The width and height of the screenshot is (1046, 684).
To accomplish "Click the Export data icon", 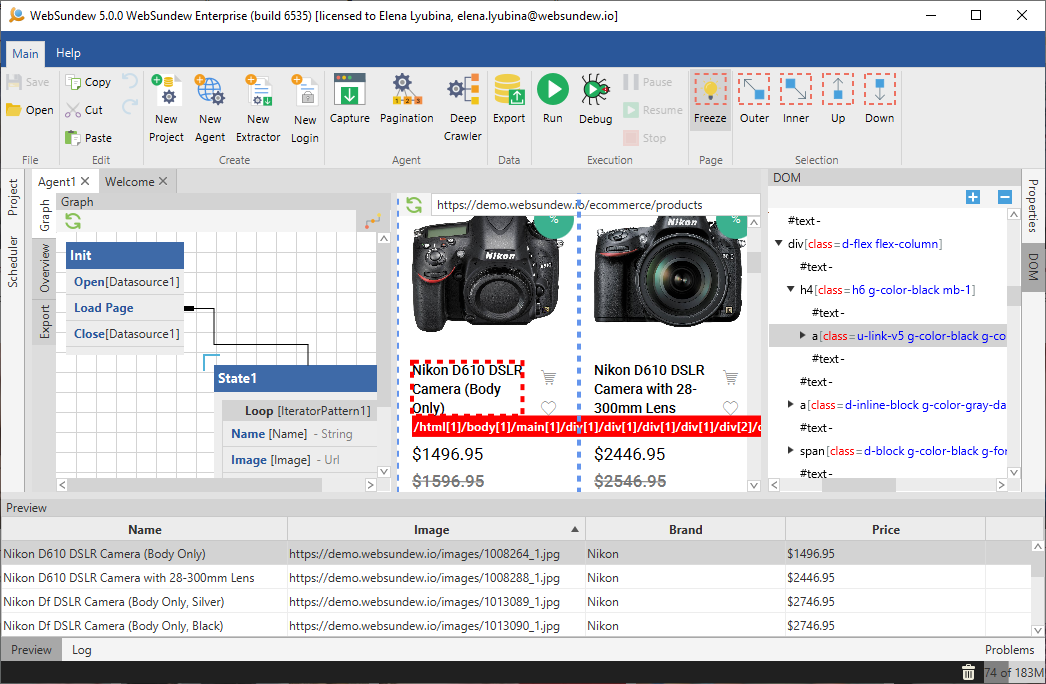I will pos(509,92).
